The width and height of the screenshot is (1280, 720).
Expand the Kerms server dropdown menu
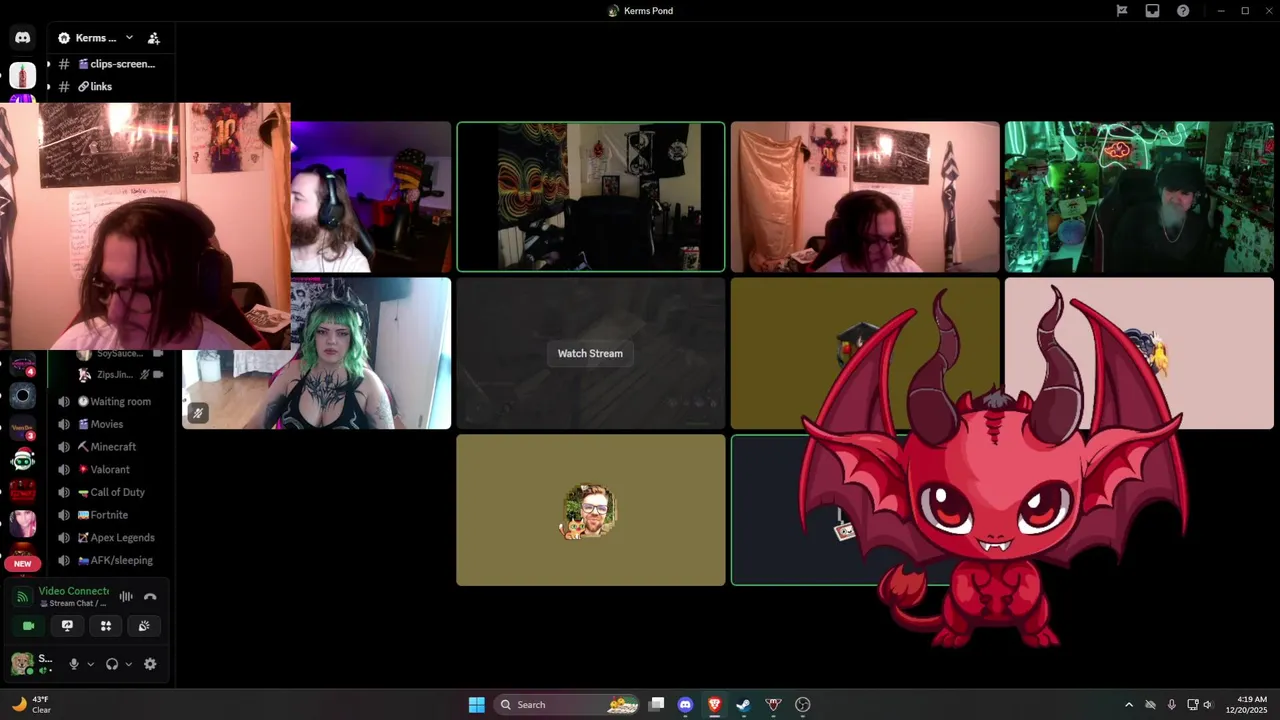(x=129, y=38)
